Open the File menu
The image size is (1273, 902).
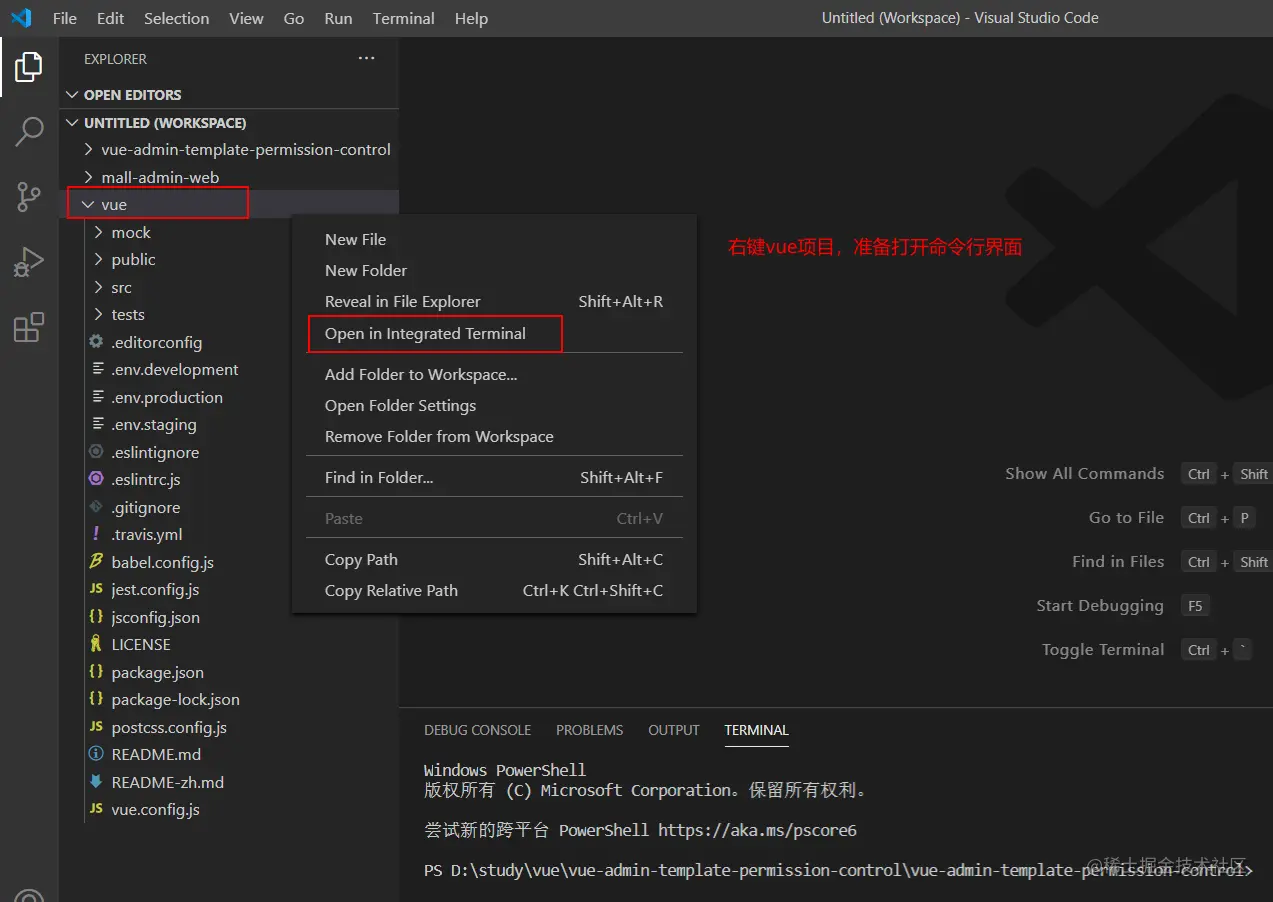point(65,18)
